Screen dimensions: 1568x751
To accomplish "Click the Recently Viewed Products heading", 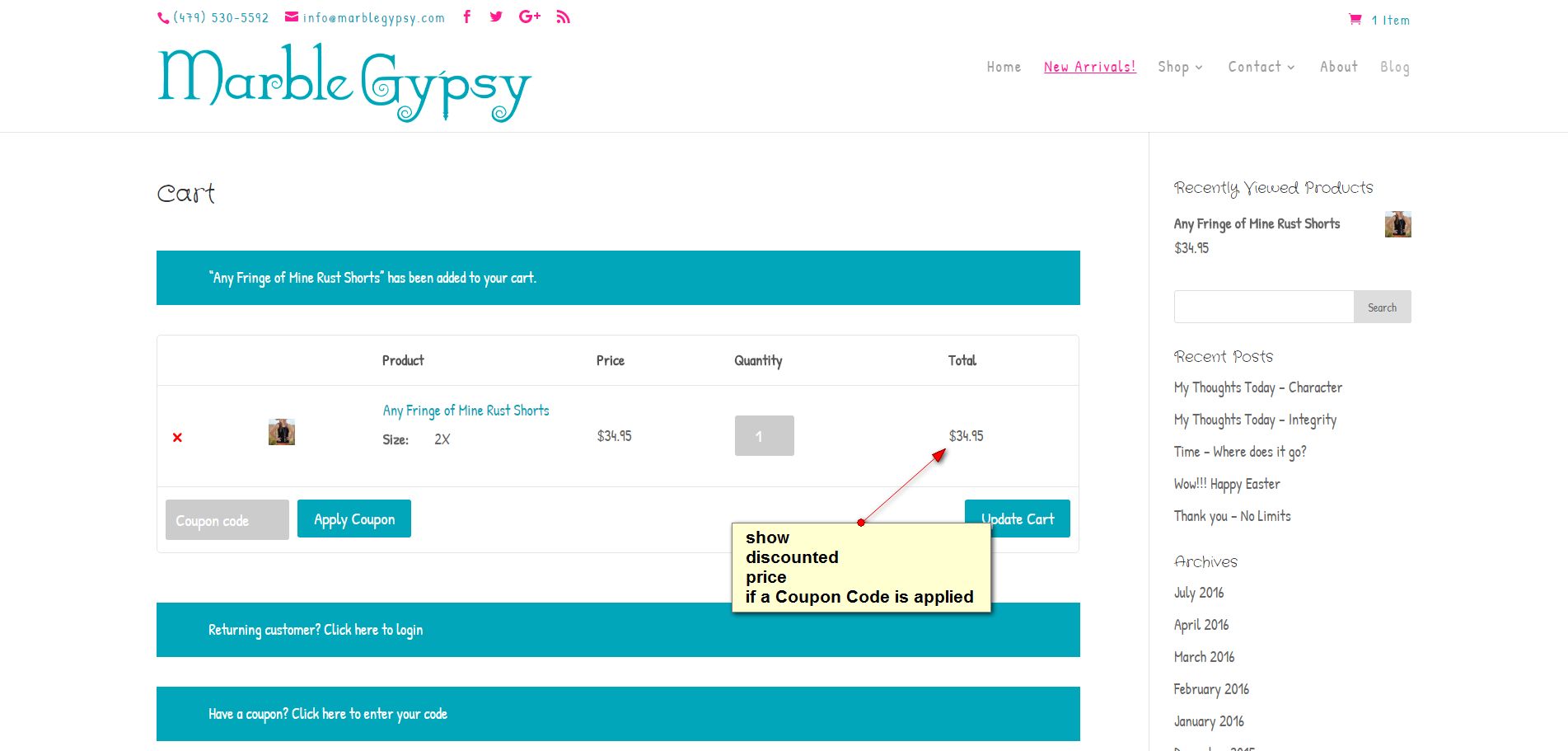I will [1274, 188].
